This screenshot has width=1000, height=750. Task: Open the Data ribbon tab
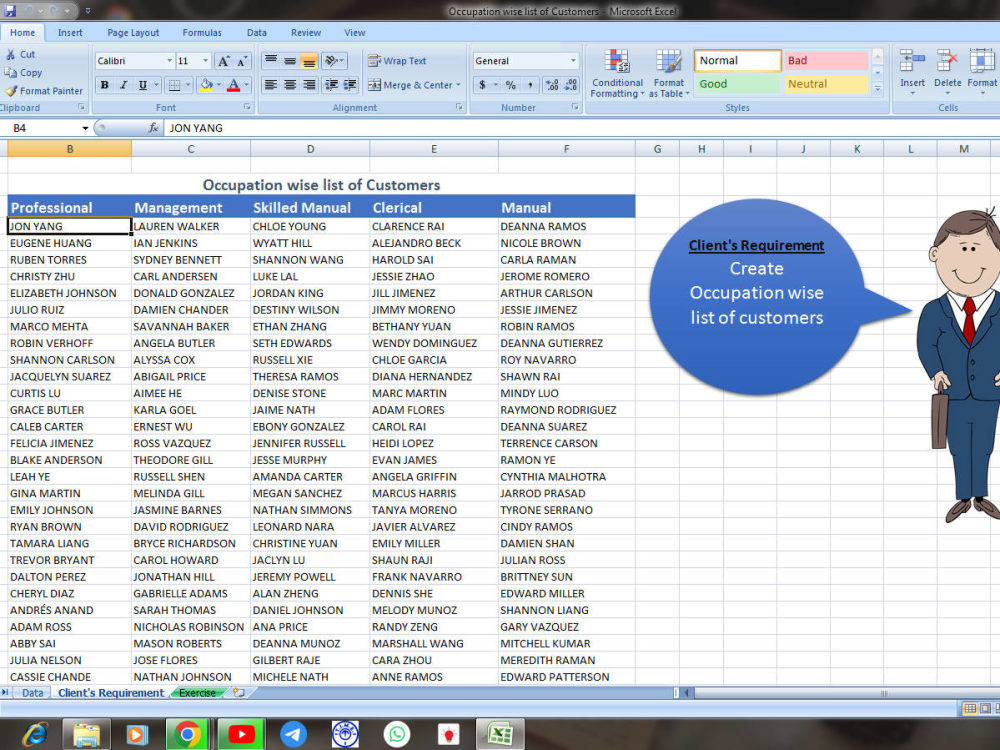pyautogui.click(x=257, y=33)
